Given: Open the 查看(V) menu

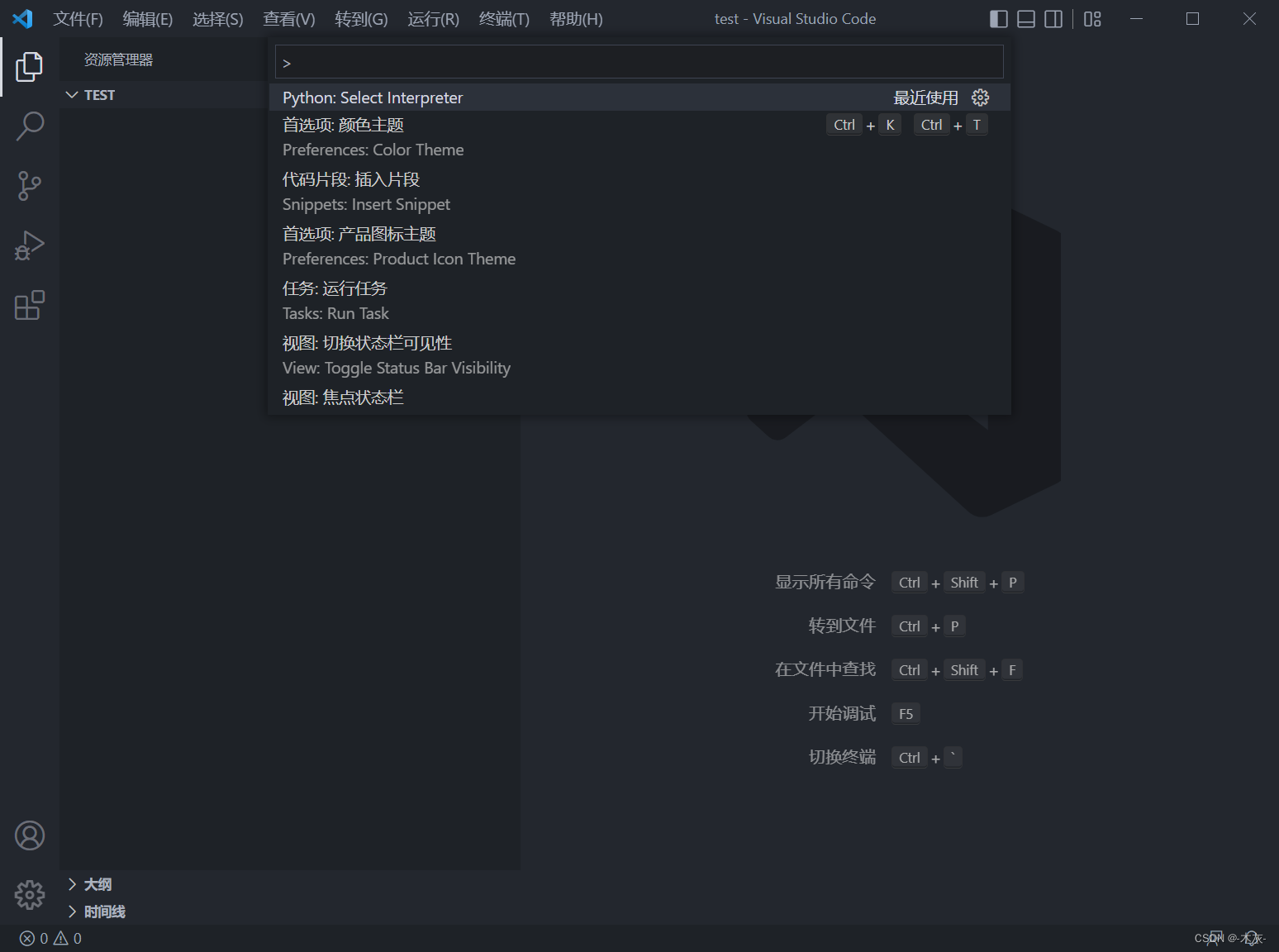Looking at the screenshot, I should pos(288,19).
